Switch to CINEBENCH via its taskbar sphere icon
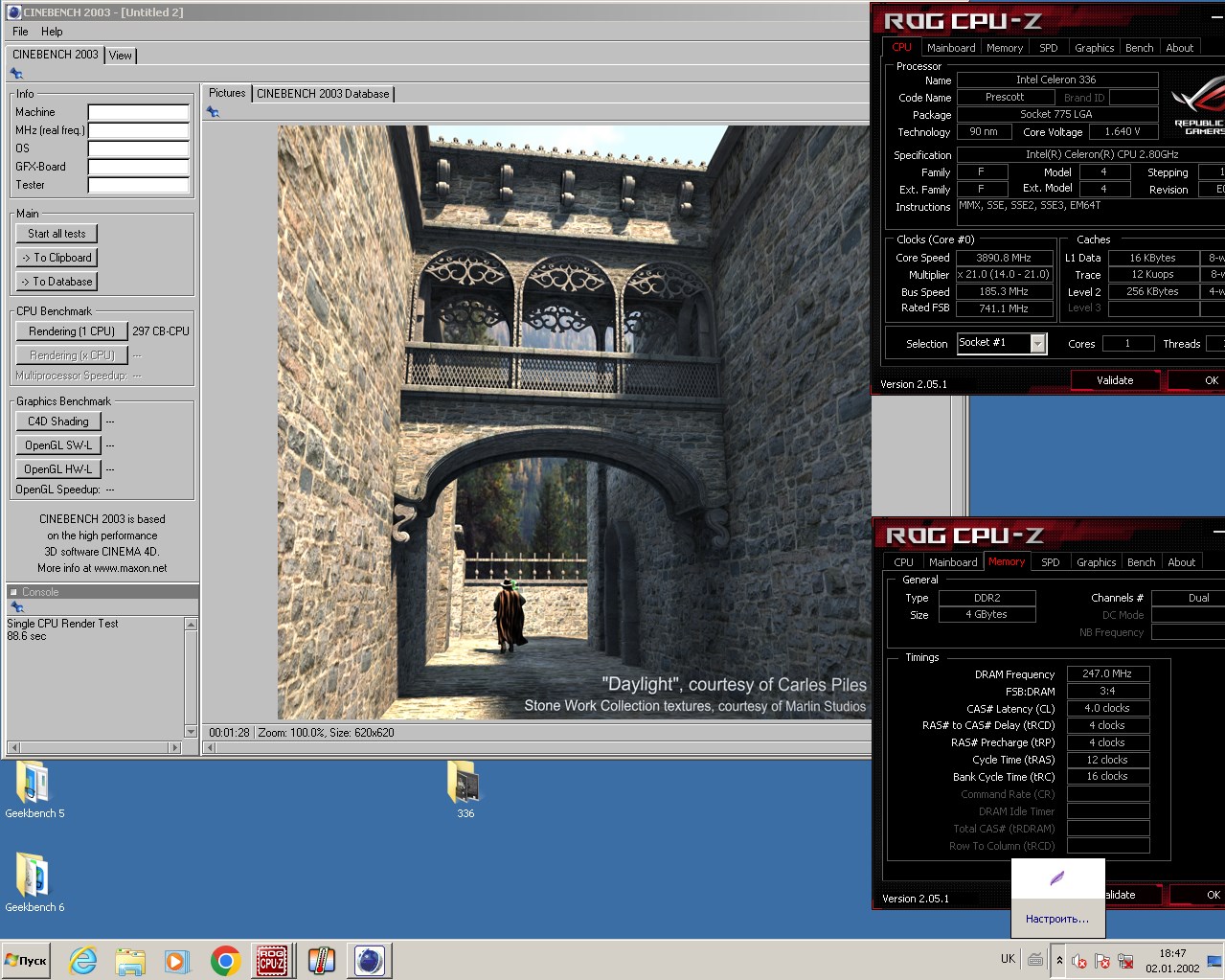The image size is (1225, 980). click(369, 960)
